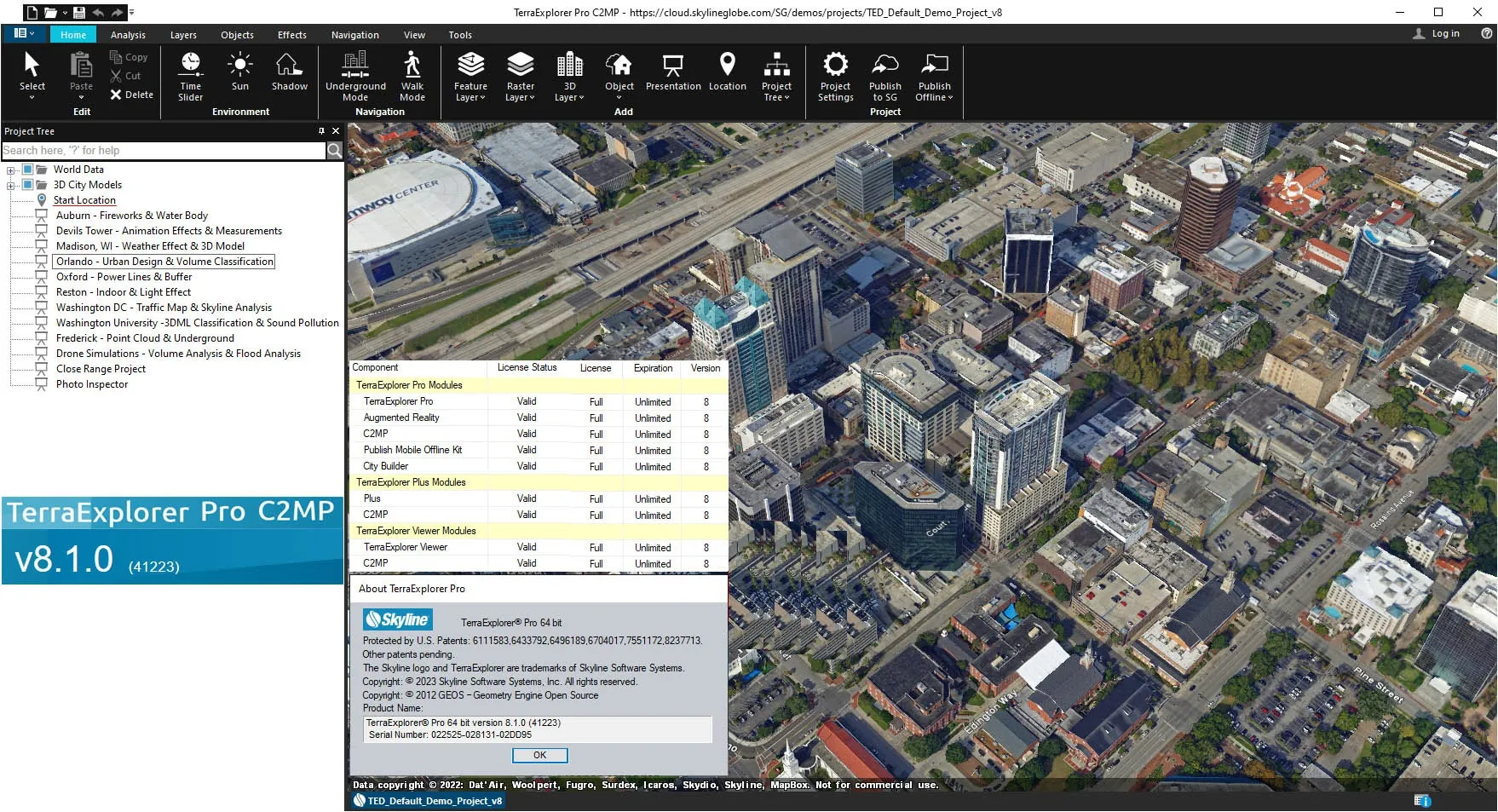Click the Log in link
Image resolution: width=1498 pixels, height=812 pixels.
(1445, 34)
